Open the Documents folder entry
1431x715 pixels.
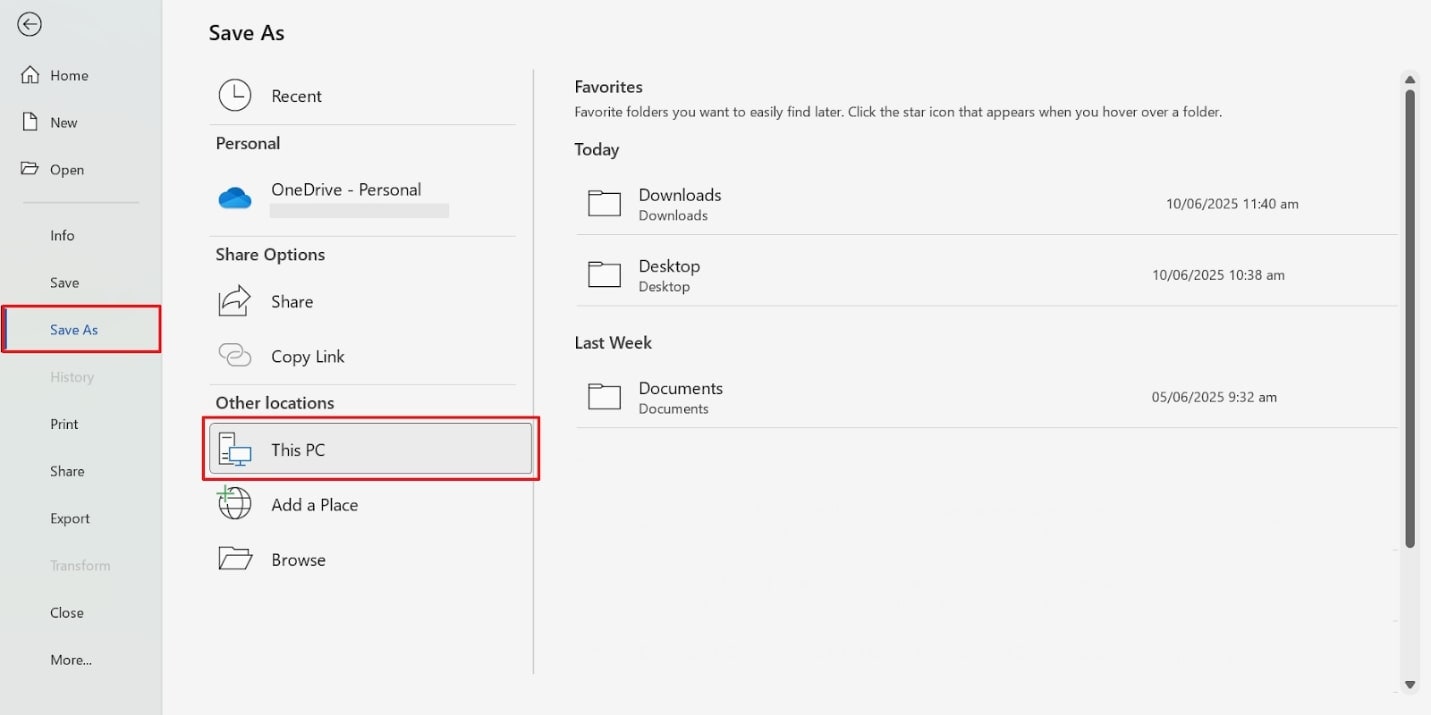(x=986, y=396)
